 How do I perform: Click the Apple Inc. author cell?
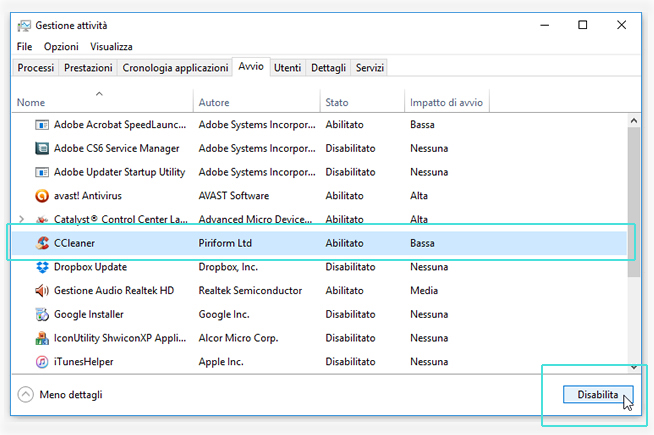coord(221,362)
